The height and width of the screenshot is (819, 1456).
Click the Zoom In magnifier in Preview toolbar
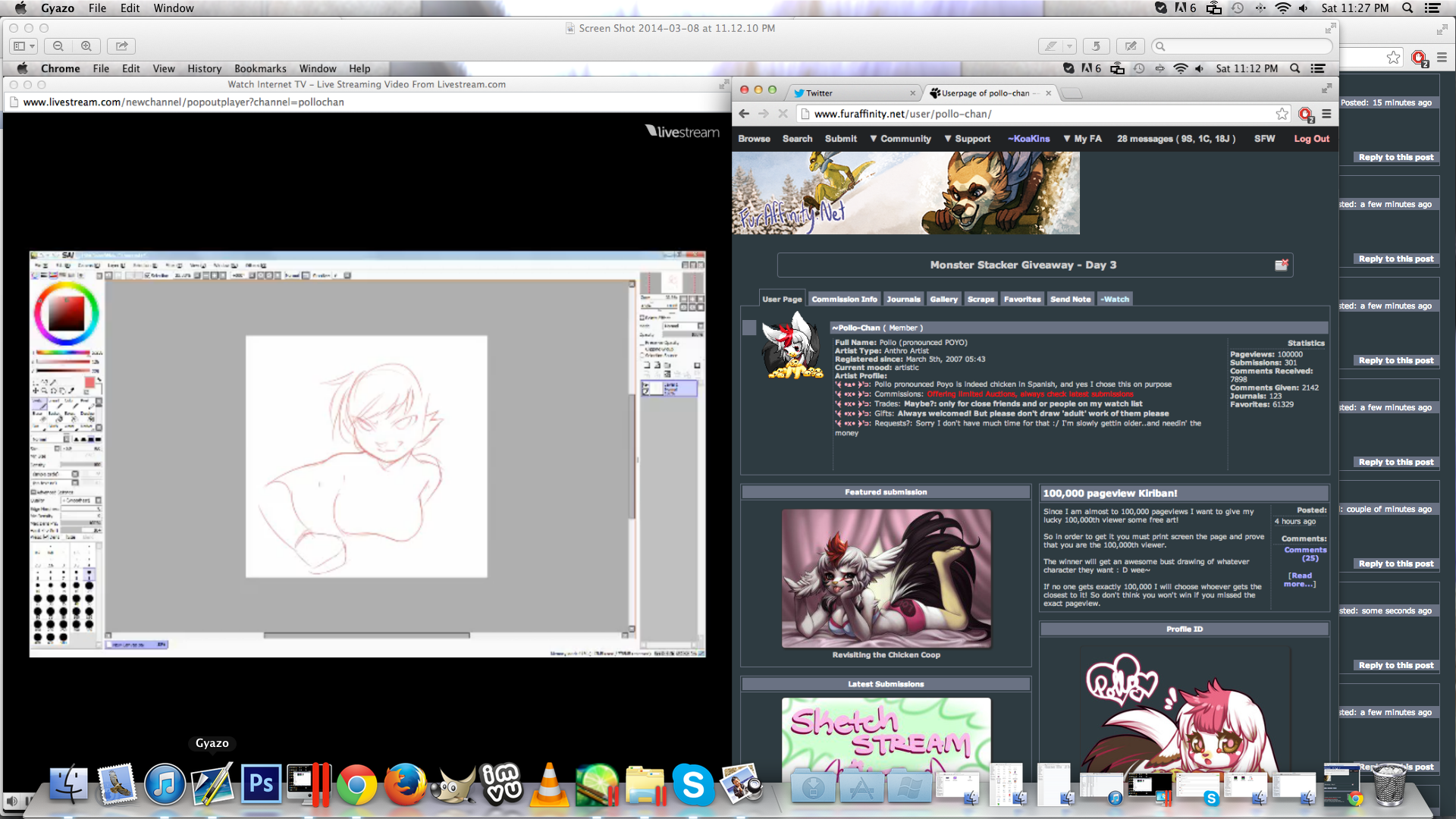click(x=86, y=46)
